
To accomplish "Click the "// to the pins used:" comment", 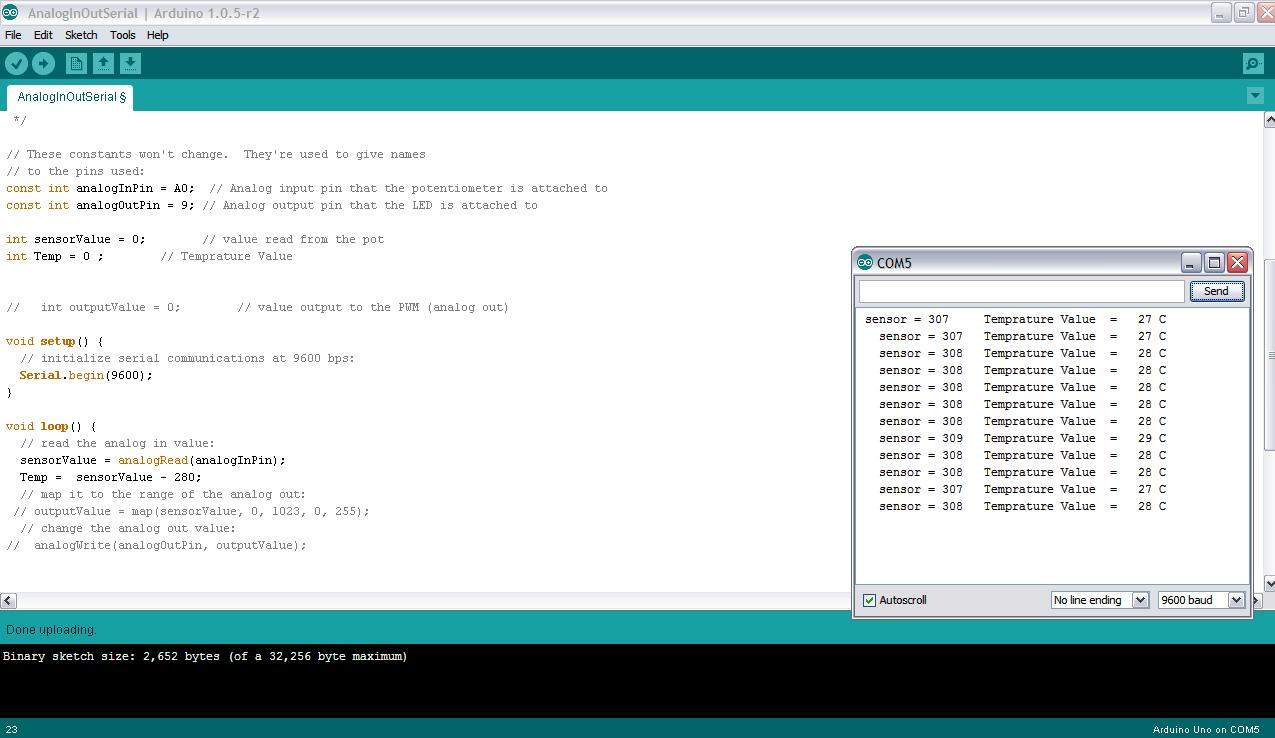I will pos(75,171).
